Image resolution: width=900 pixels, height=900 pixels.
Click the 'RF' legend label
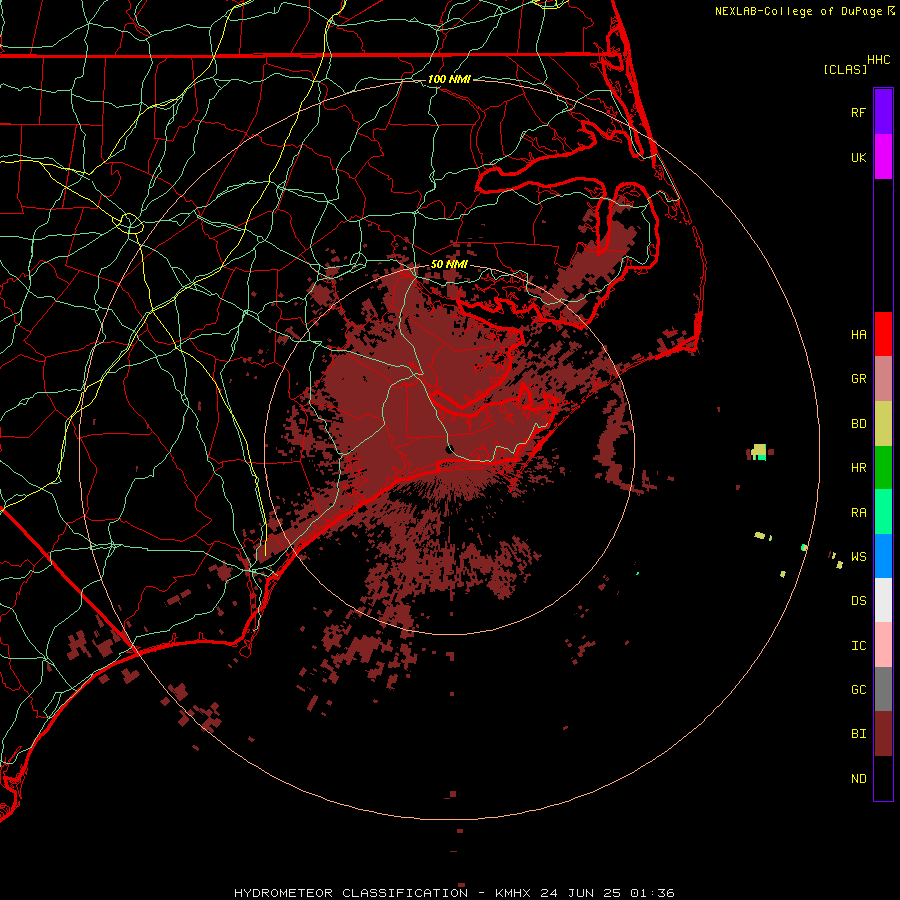(x=858, y=112)
